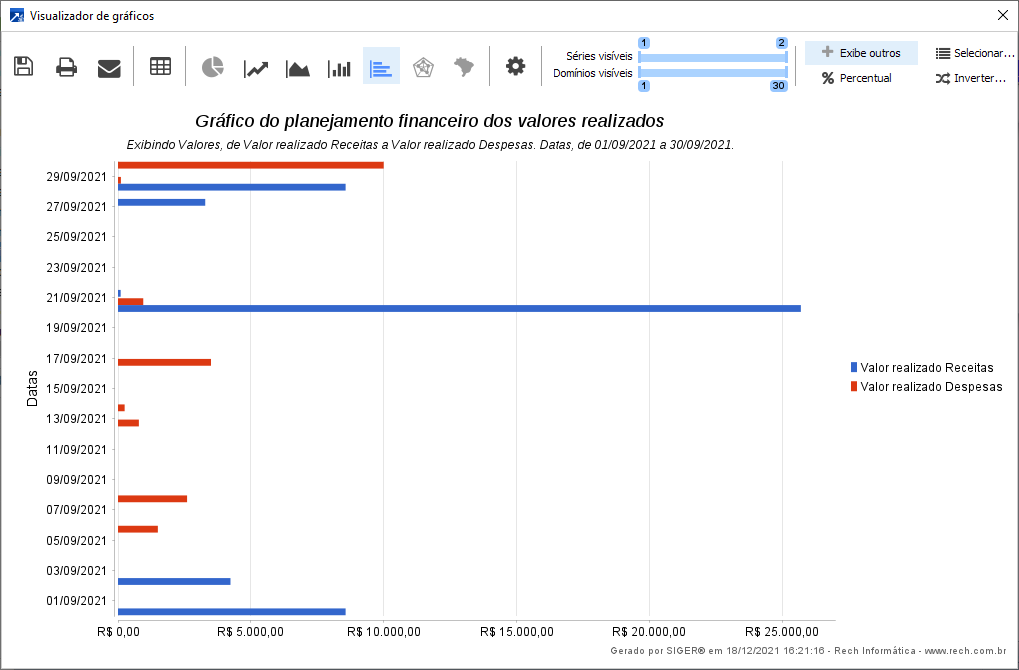Switch to vertical bar chart type
This screenshot has height=670, width=1019.
(x=339, y=68)
